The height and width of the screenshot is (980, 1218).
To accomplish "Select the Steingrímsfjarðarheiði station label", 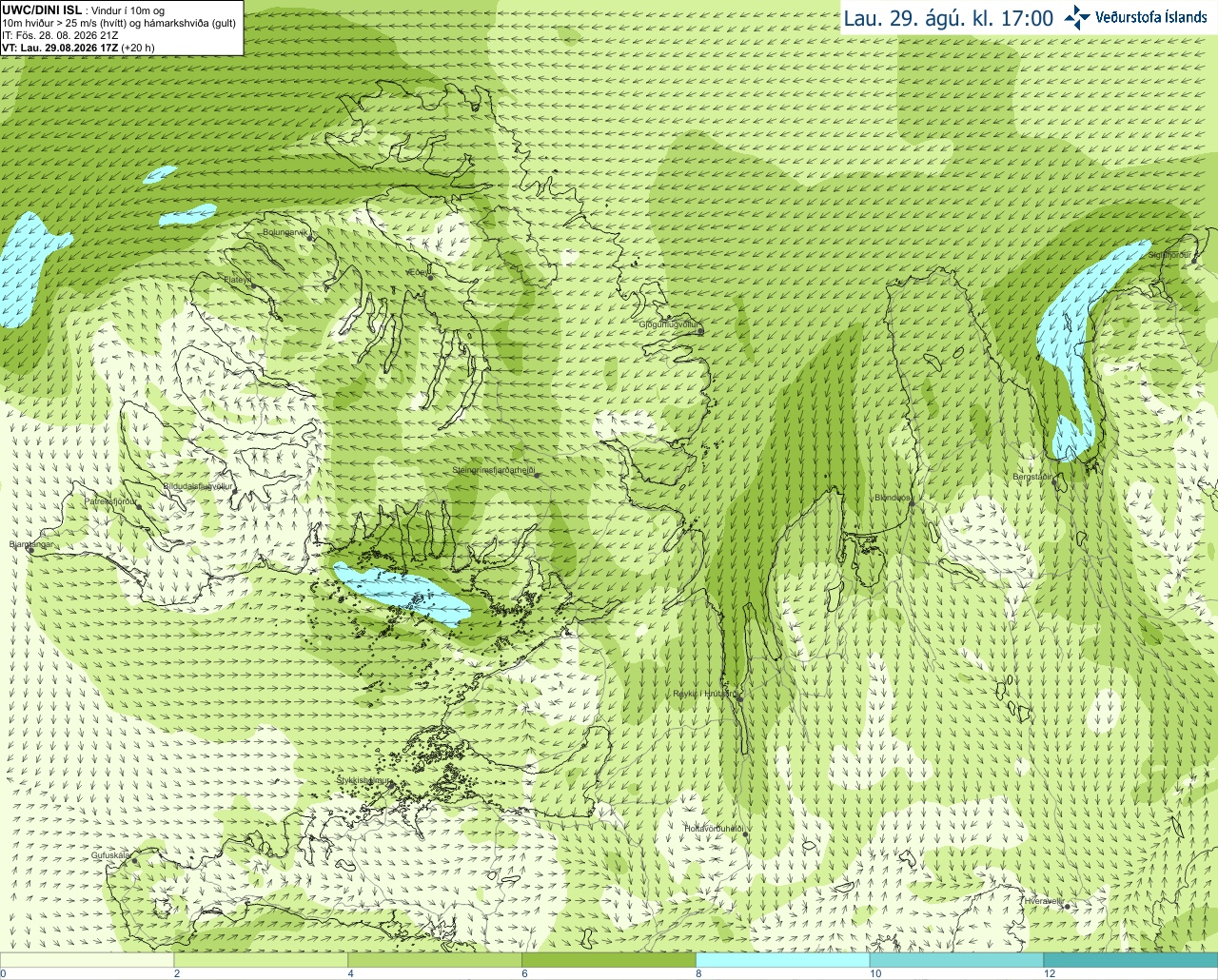I will tap(494, 470).
